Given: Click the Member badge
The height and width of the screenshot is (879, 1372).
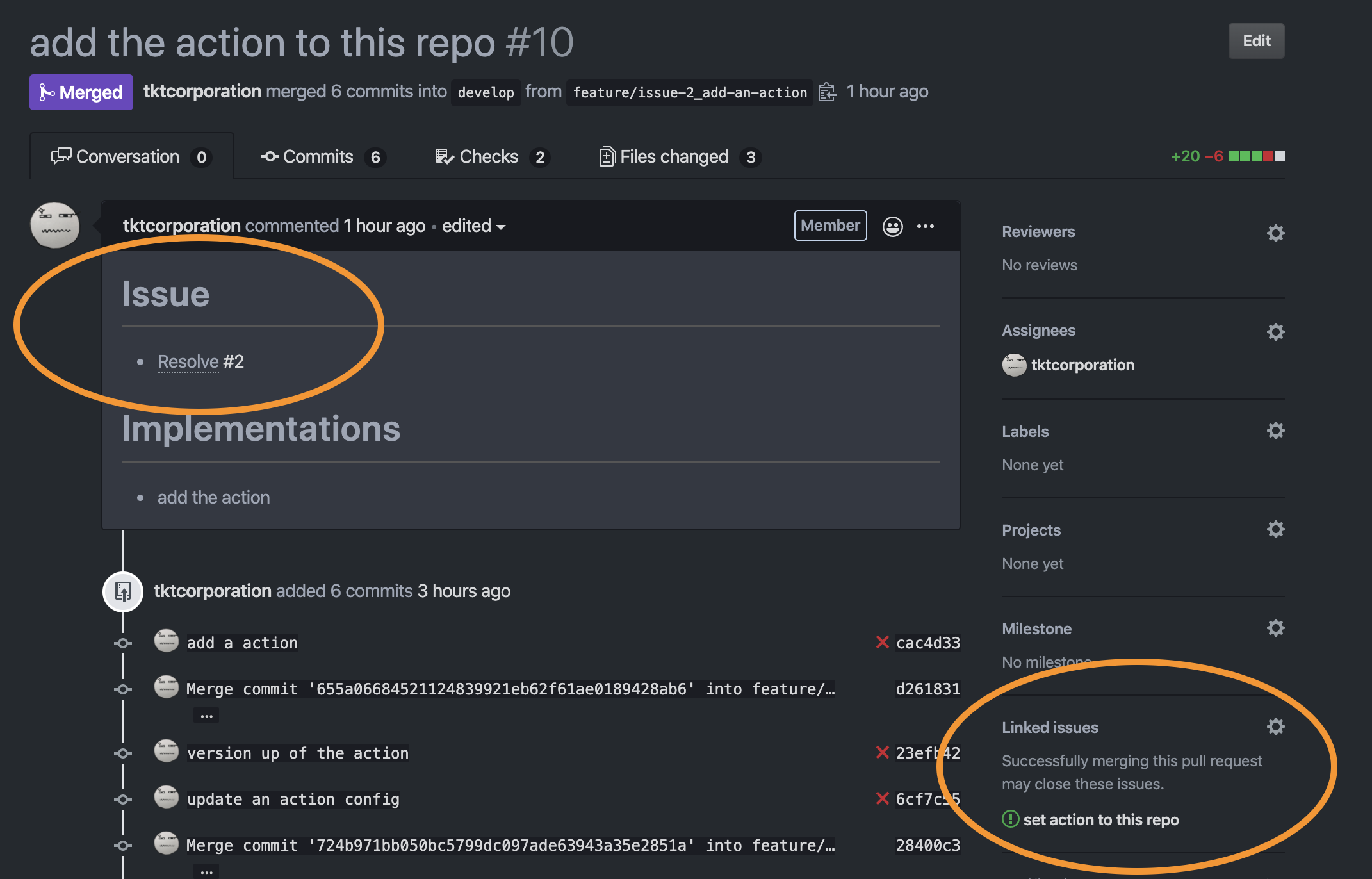Looking at the screenshot, I should pos(830,226).
